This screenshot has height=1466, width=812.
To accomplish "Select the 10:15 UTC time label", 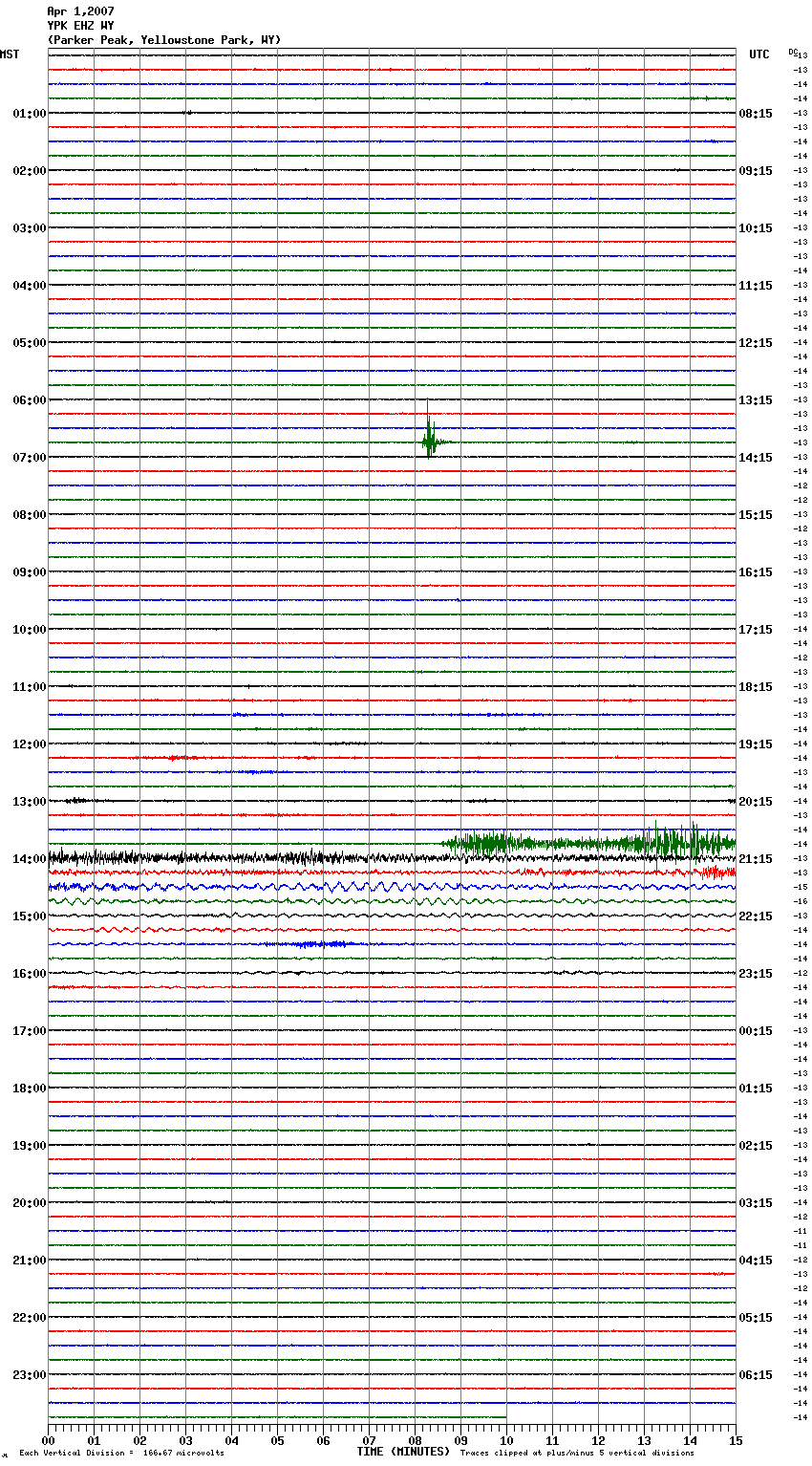I will [756, 228].
